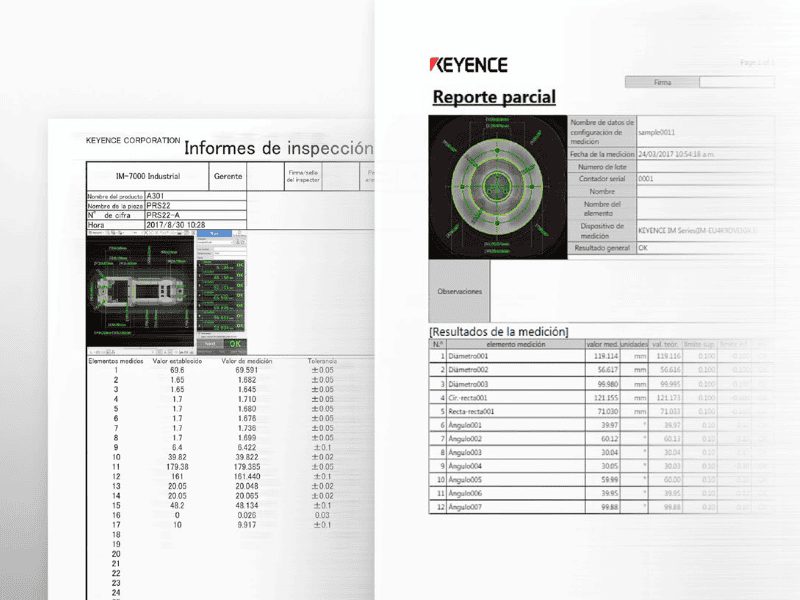Select the 'Ángulo001' row name
Viewport: 800px width, 600px height.
point(464,425)
